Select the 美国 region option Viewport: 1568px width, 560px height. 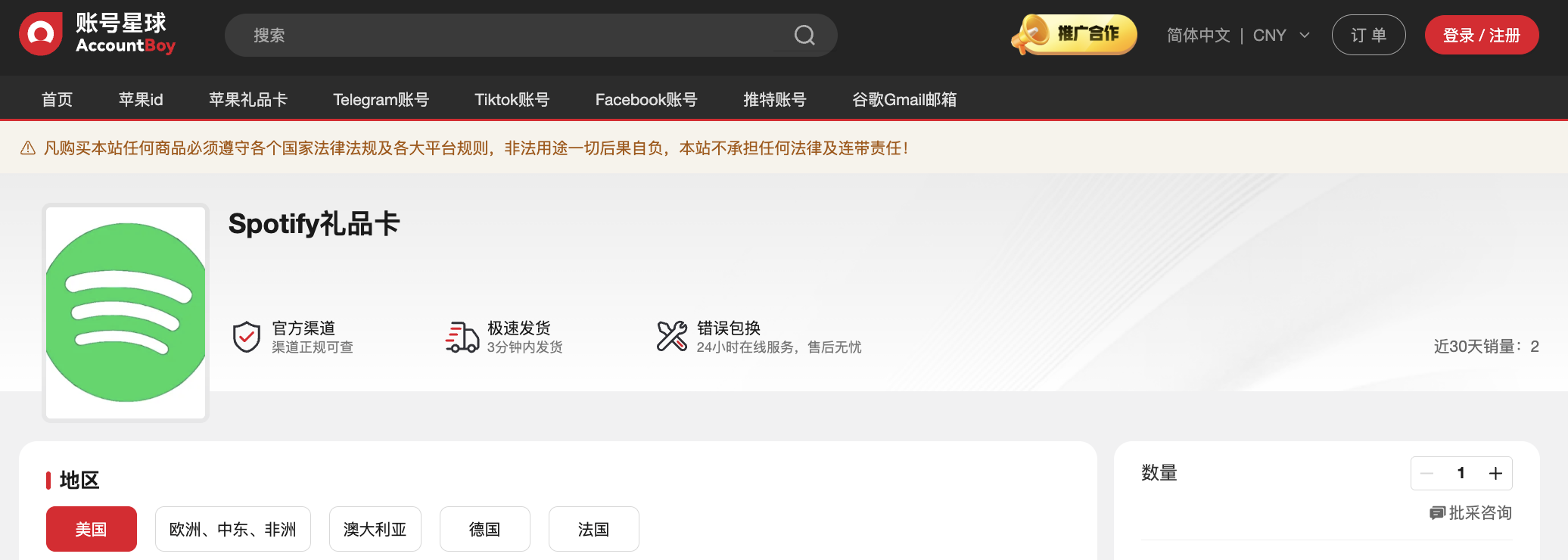91,529
